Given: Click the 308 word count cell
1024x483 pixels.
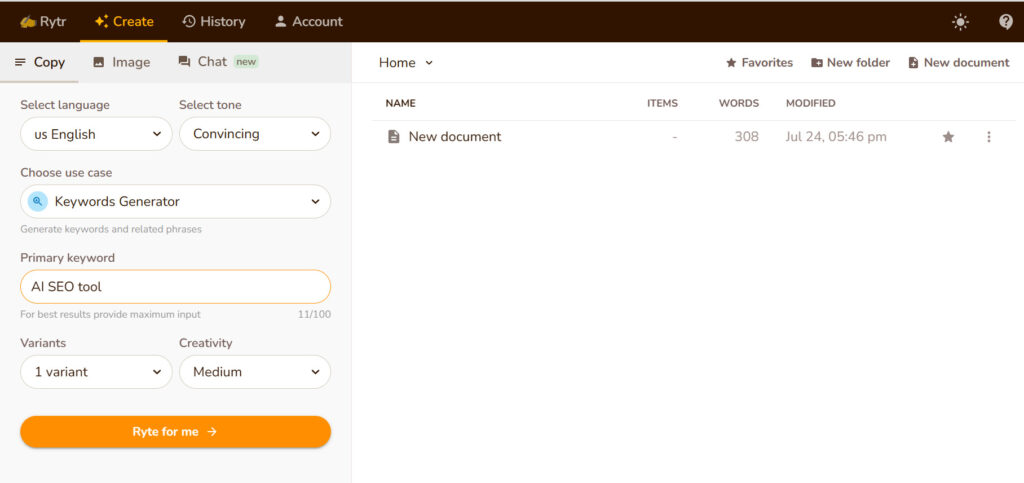Looking at the screenshot, I should (x=746, y=137).
